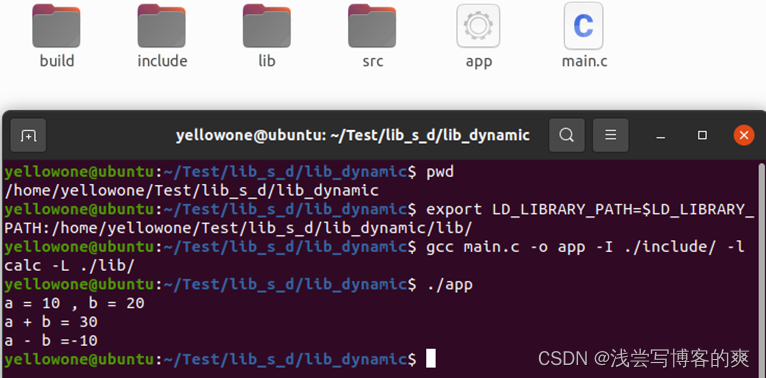Image resolution: width=766 pixels, height=378 pixels.
Task: Maximize the terminal window
Action: click(702, 135)
